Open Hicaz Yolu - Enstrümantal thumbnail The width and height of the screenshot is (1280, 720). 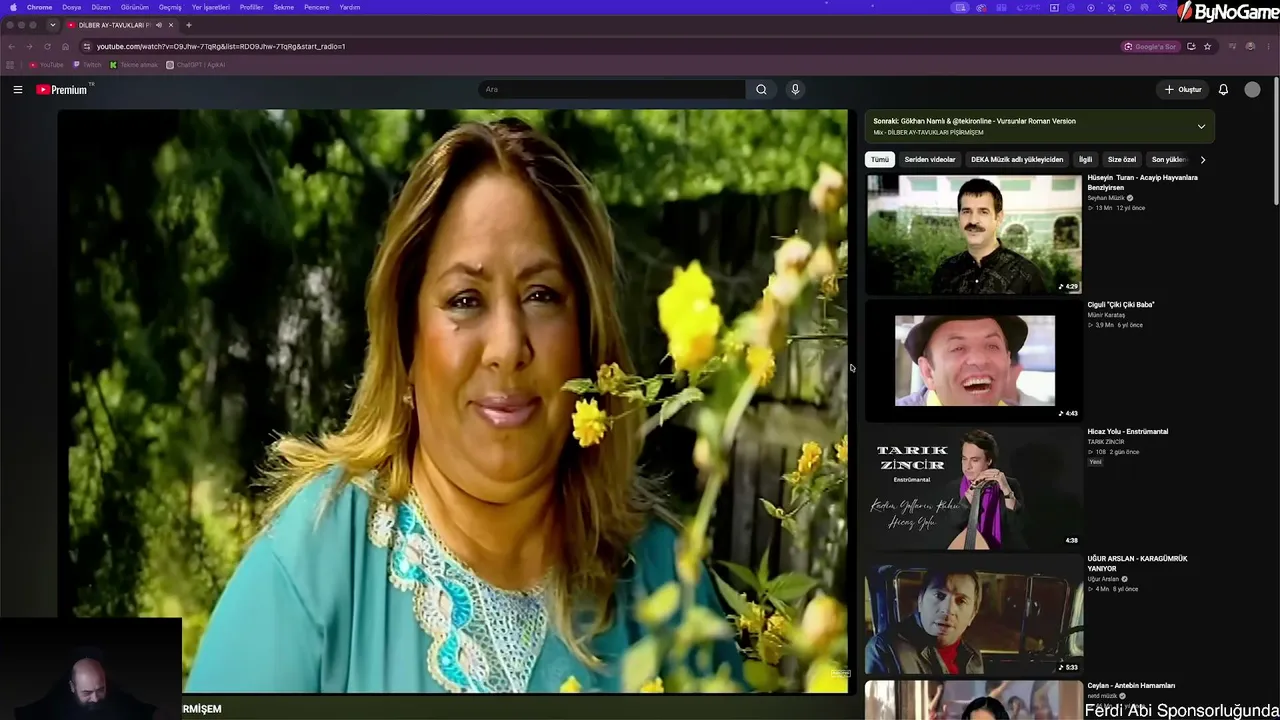coord(974,488)
